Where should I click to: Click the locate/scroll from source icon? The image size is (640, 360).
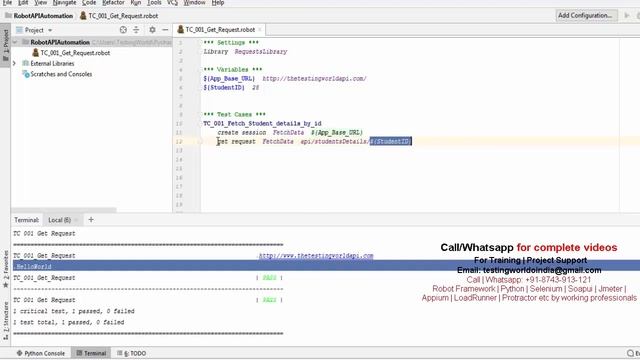click(123, 30)
